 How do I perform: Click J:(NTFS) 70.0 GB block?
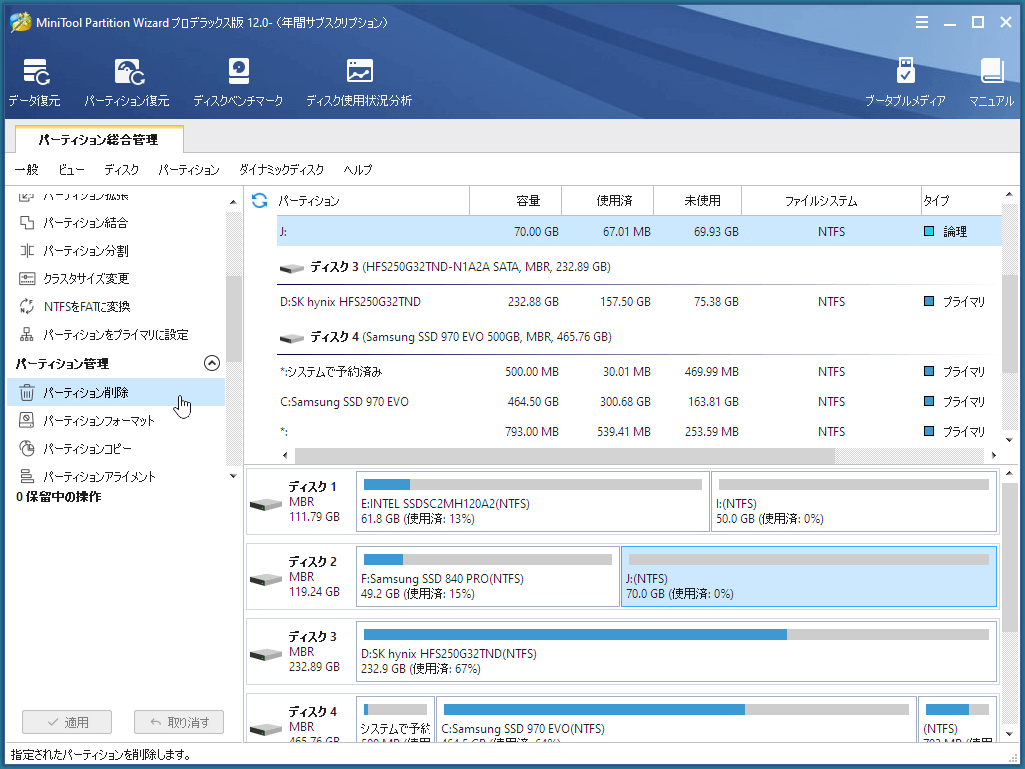coord(809,577)
